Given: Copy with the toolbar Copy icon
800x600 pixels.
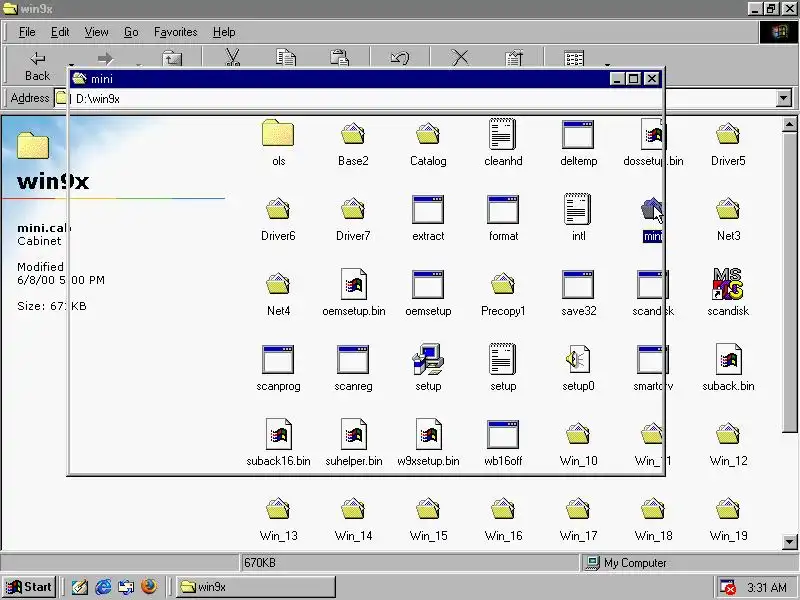Looking at the screenshot, I should click(286, 58).
